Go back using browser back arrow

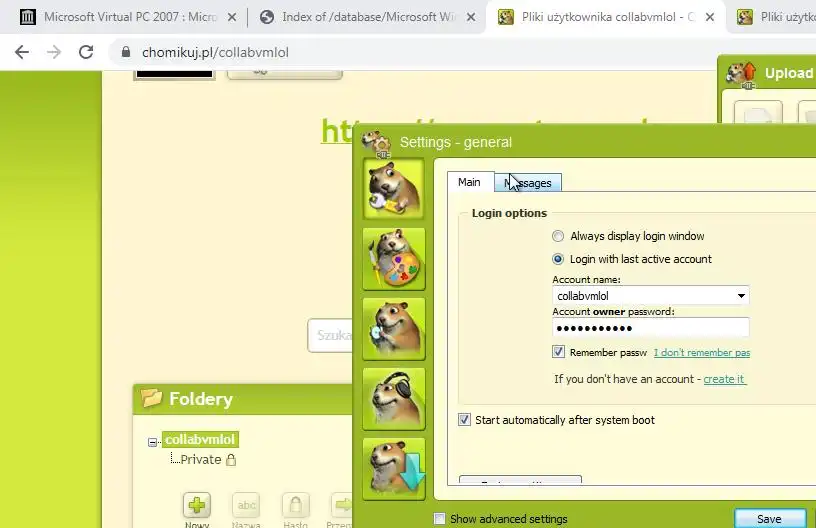[22, 52]
